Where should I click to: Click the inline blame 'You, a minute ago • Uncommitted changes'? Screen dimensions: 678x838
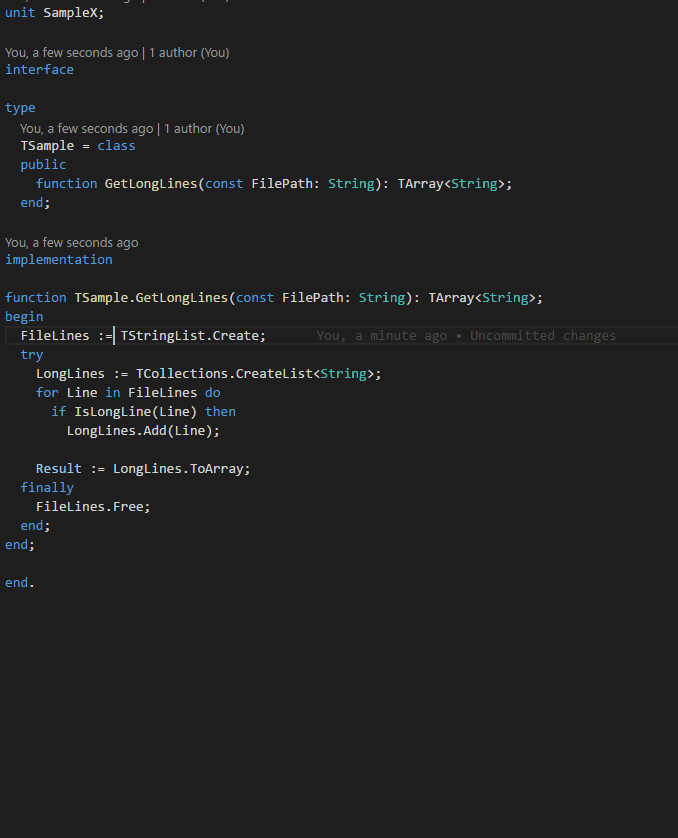coord(466,336)
